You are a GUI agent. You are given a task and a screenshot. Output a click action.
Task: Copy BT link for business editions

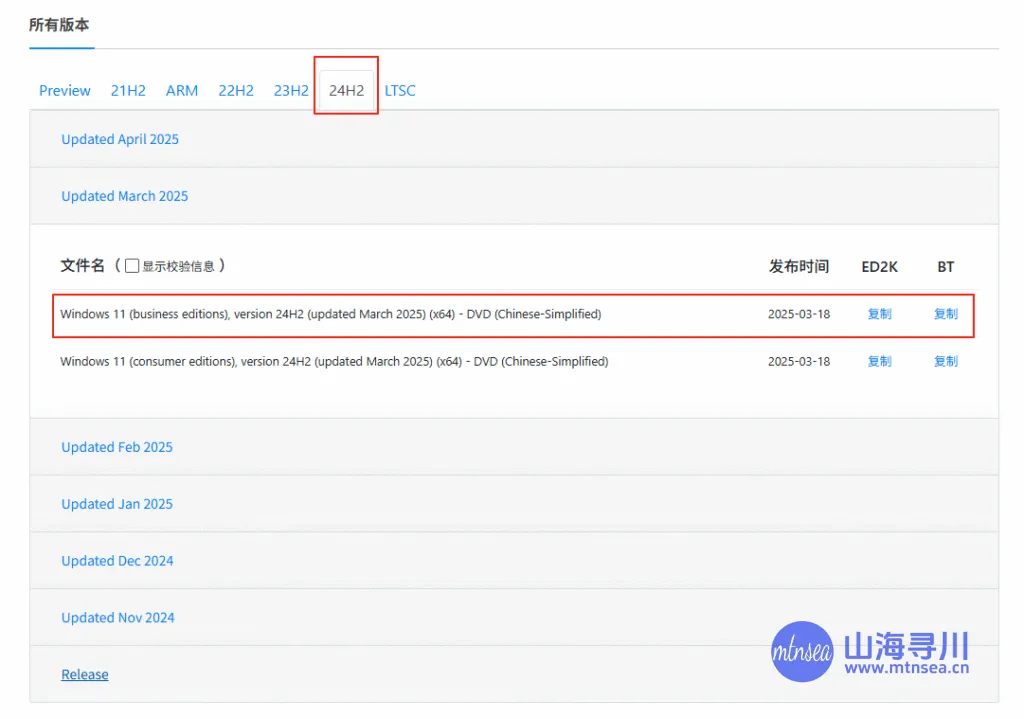[946, 314]
